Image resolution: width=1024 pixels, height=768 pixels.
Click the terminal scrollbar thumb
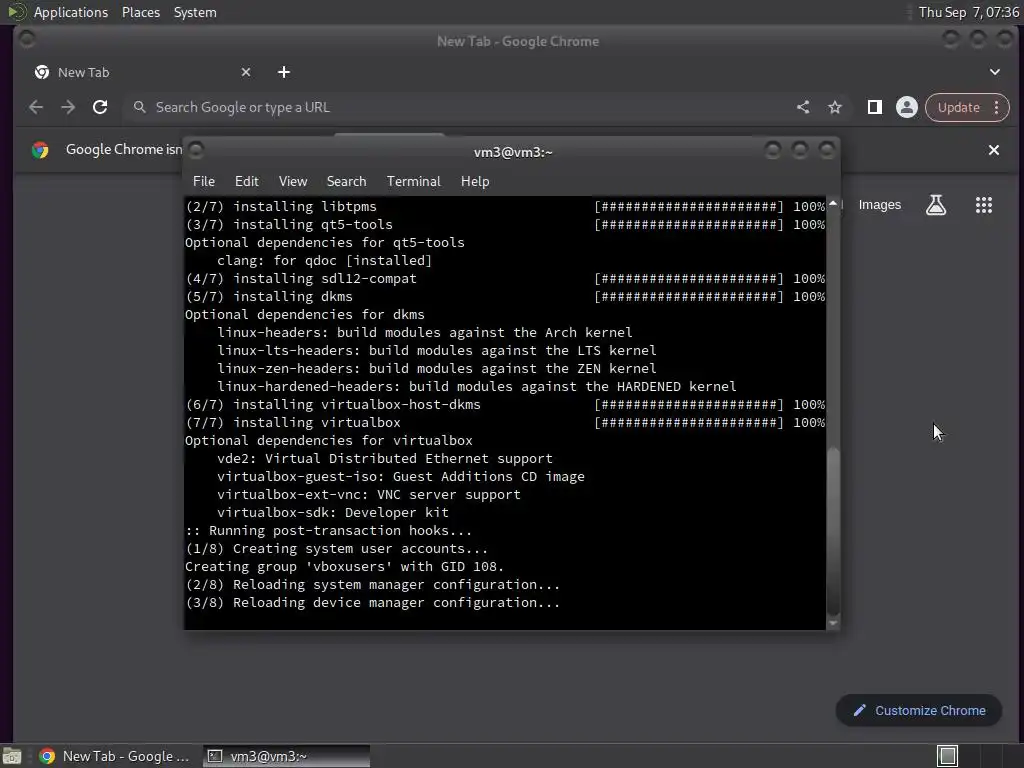(833, 529)
